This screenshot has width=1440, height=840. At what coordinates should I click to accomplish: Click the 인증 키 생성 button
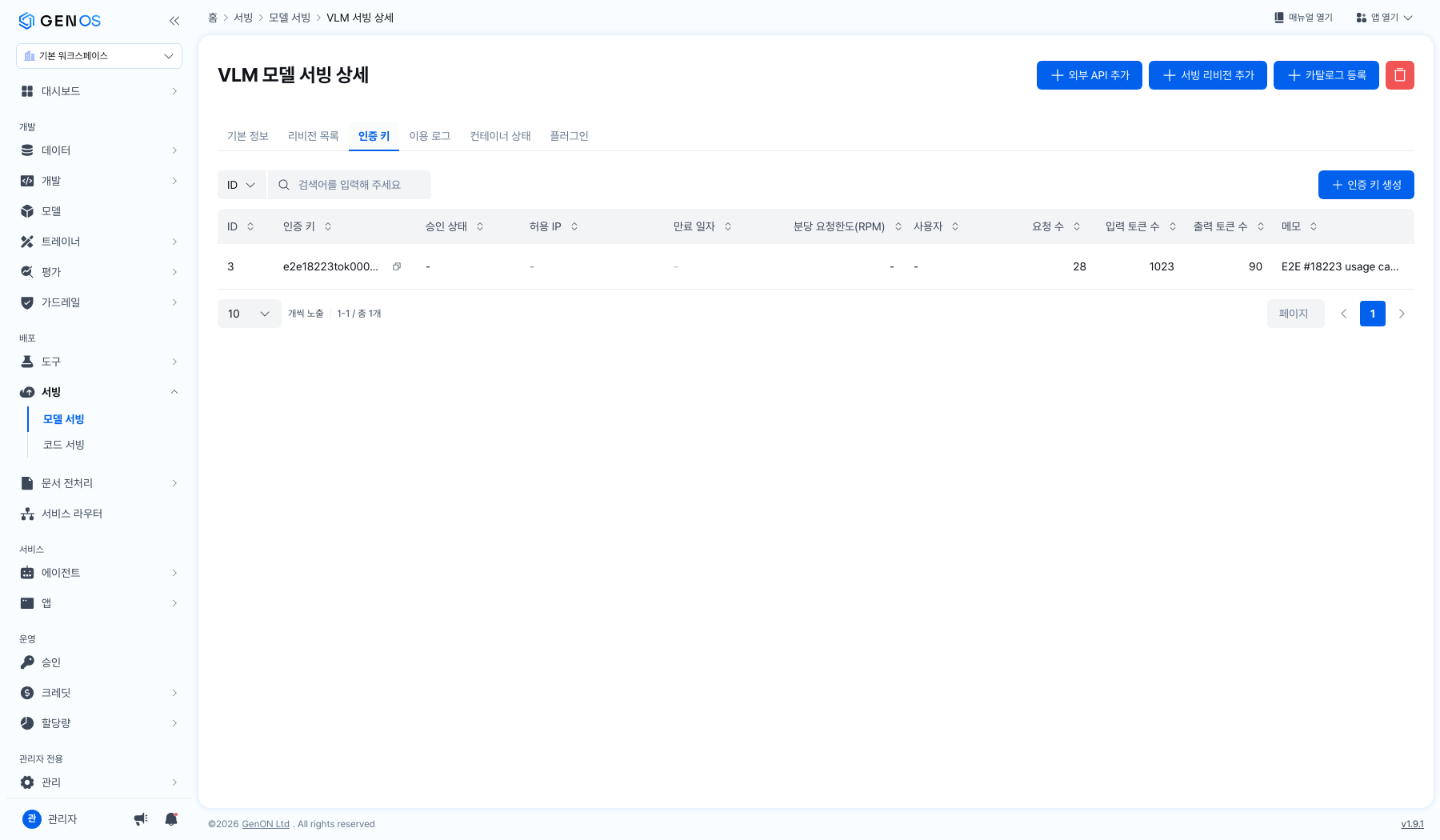point(1366,185)
